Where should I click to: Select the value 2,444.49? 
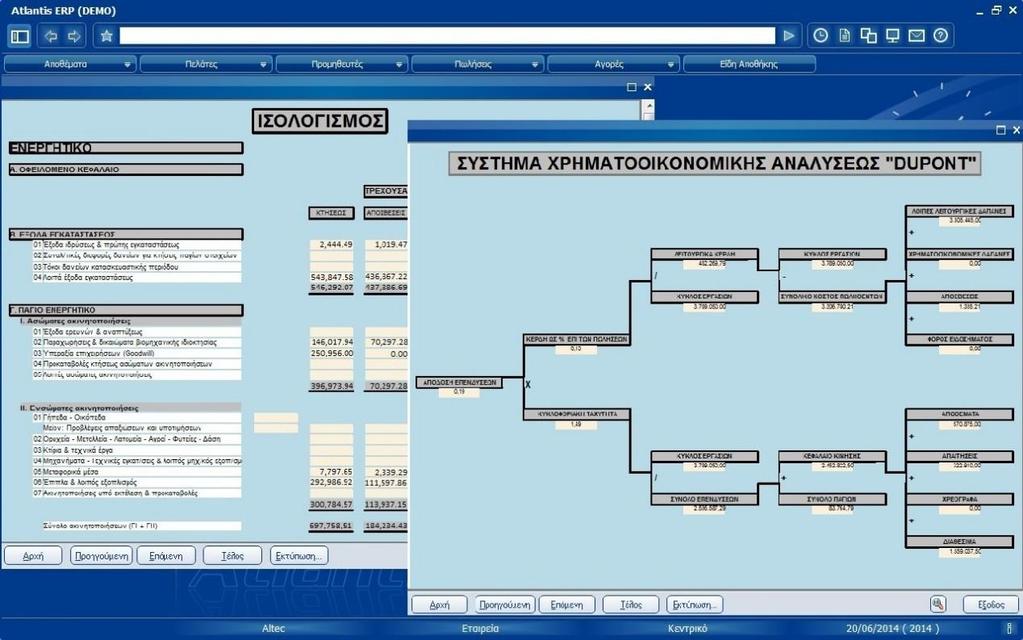(336, 244)
